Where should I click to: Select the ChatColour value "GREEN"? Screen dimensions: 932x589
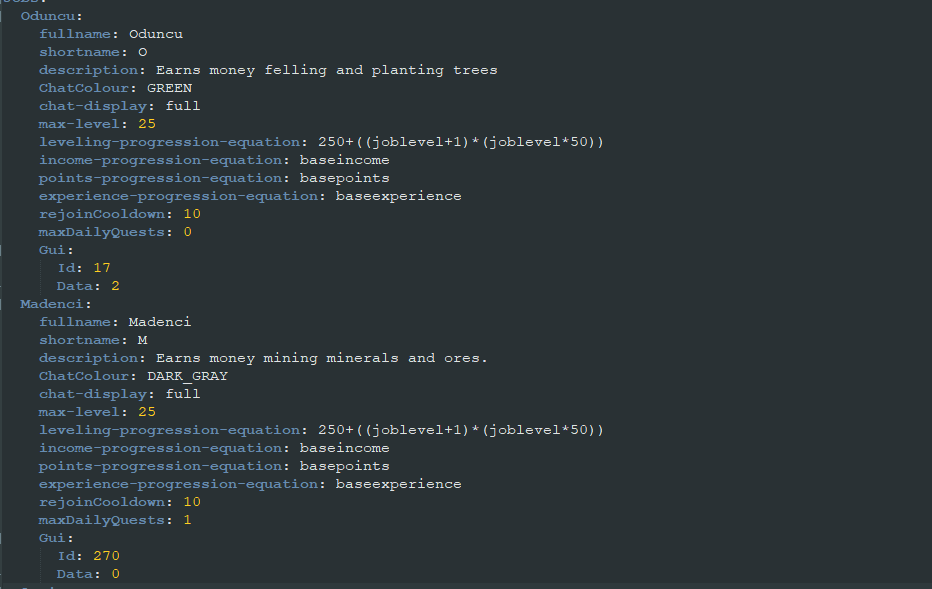point(169,88)
